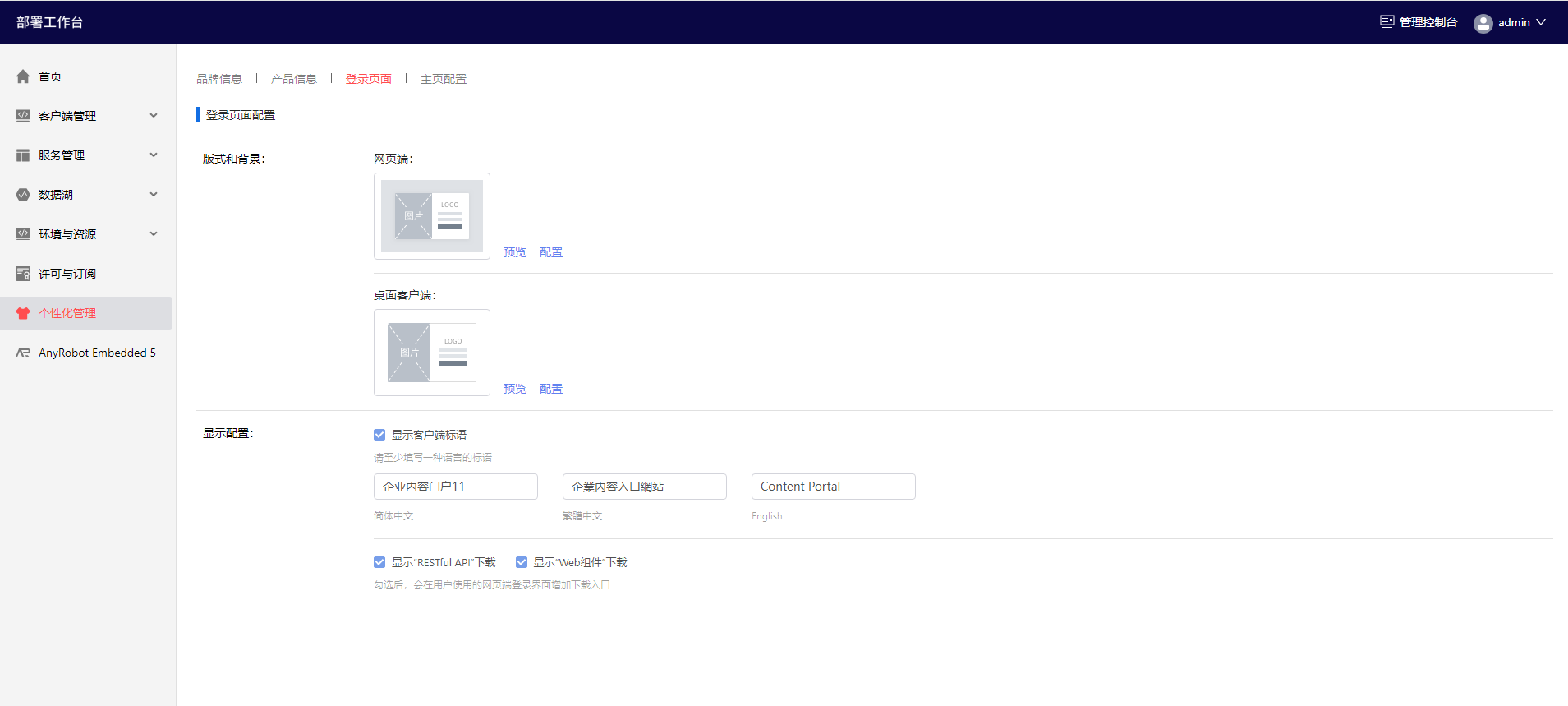Click the 客户端管理 sidebar icon

(23, 116)
